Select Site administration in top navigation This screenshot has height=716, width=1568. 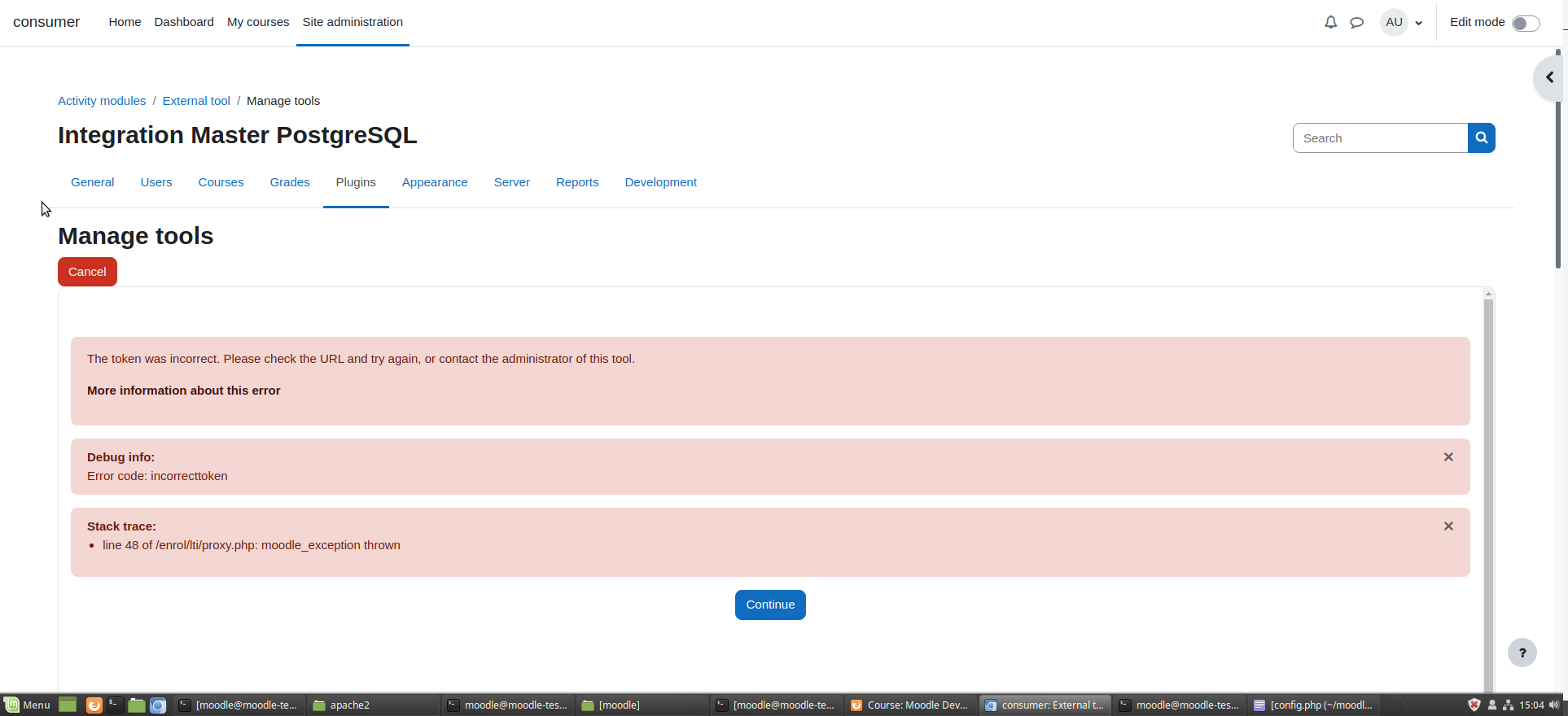(x=353, y=22)
